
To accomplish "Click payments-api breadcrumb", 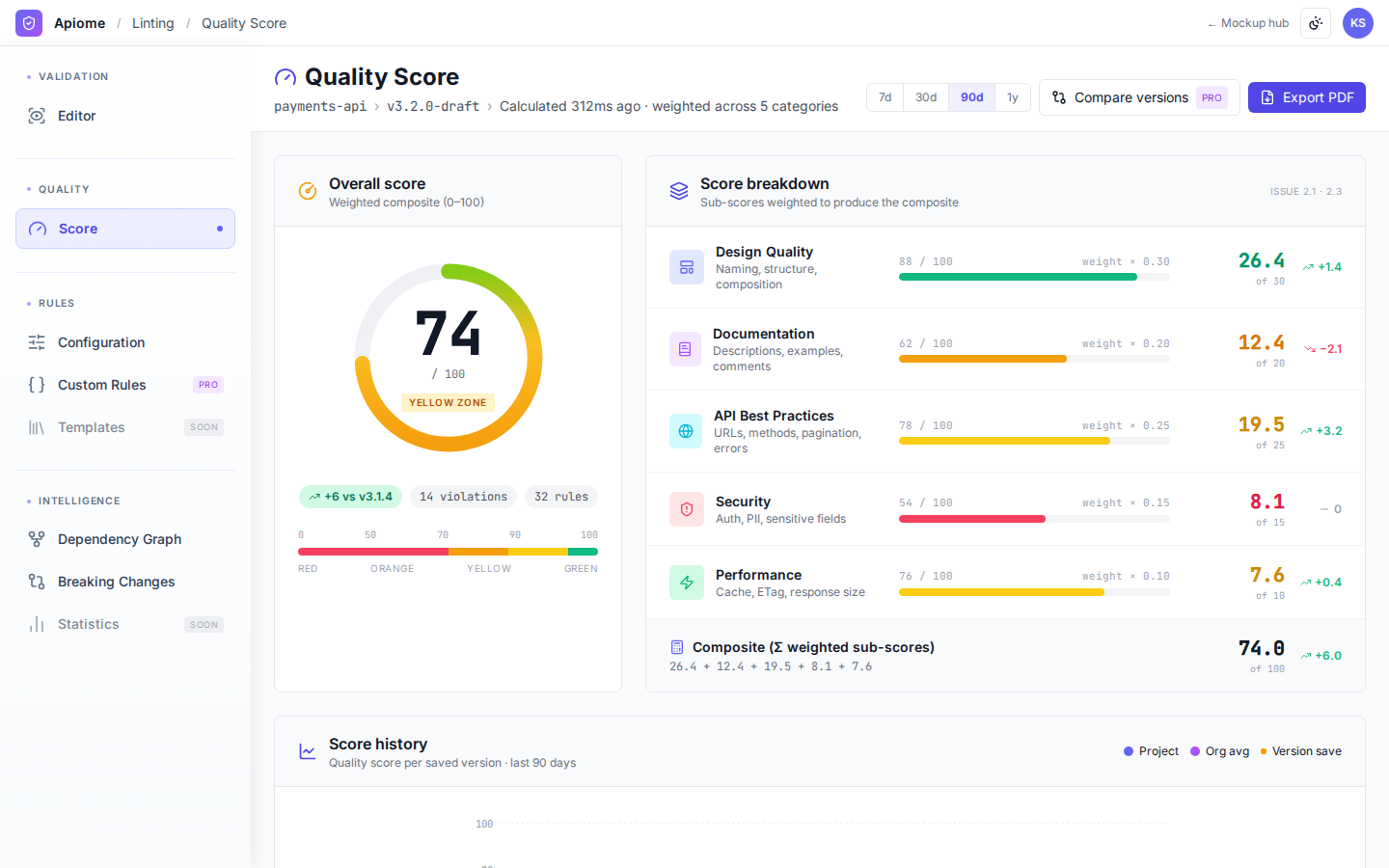I will 320,106.
